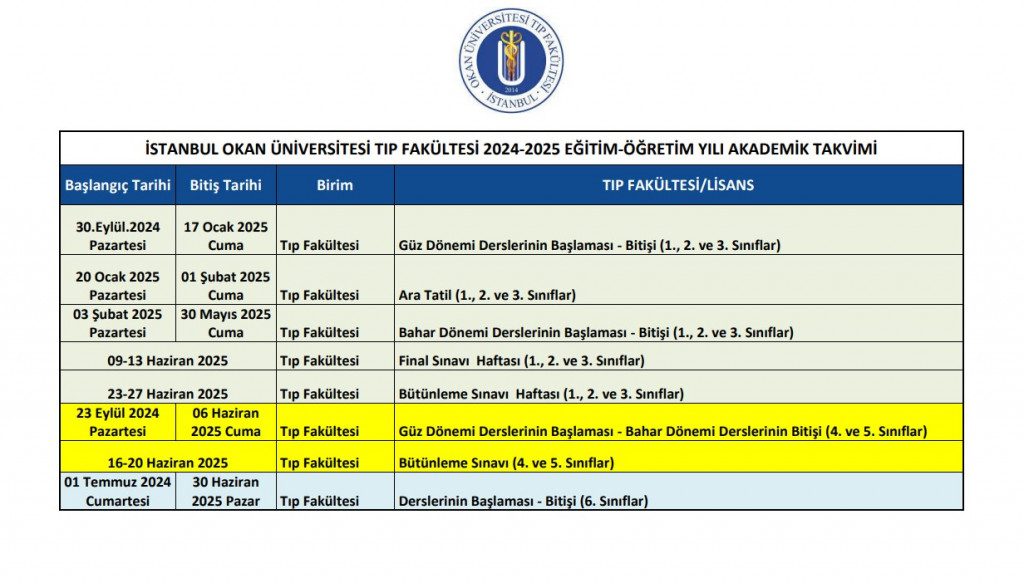
Task: Click 'Güz Dönemi Derslerinin Başlaması - Bitişi (1., 2. ve 3. Sınıflar)'
Action: click(x=589, y=245)
